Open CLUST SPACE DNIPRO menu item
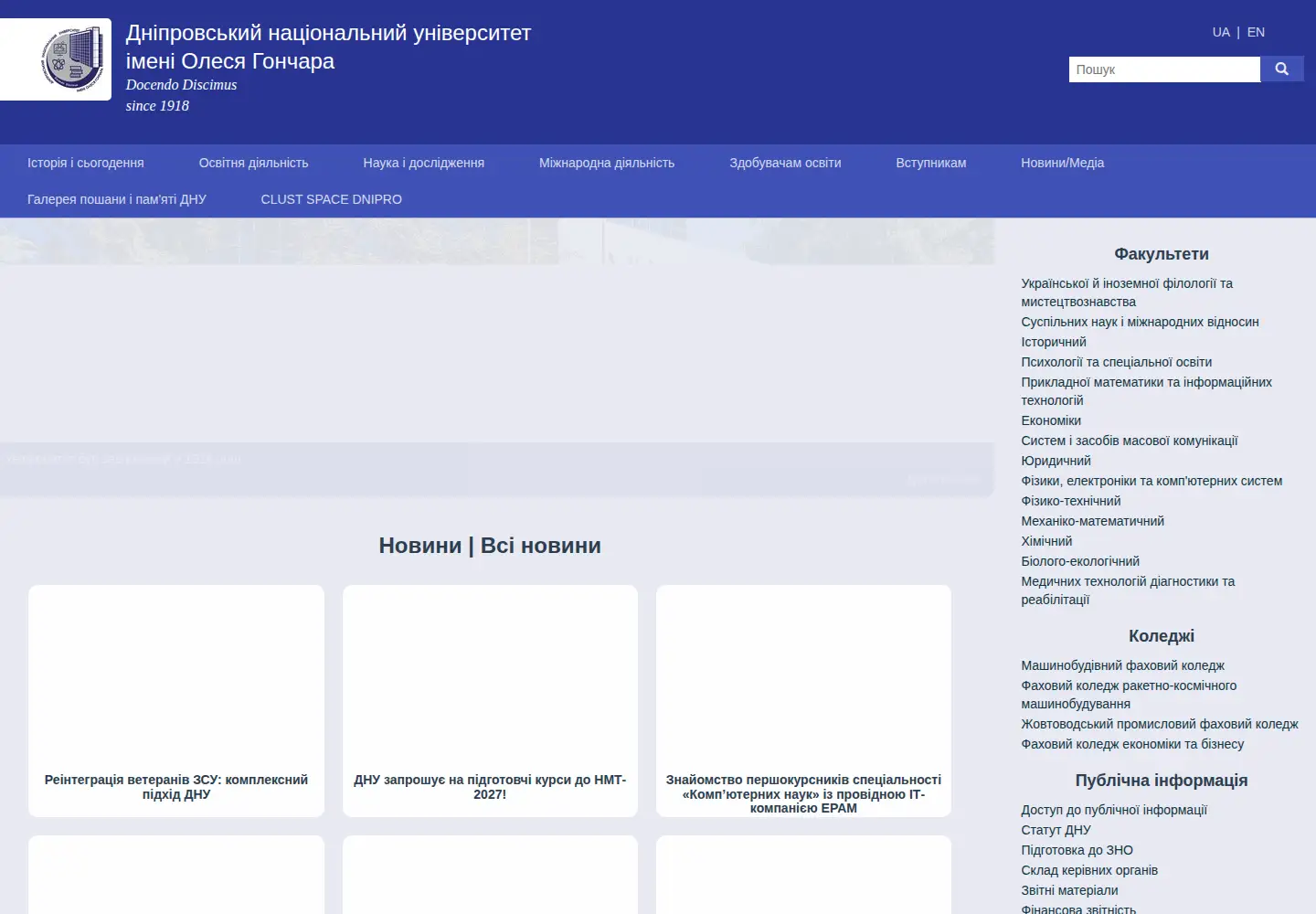This screenshot has width=1316, height=914. [332, 199]
